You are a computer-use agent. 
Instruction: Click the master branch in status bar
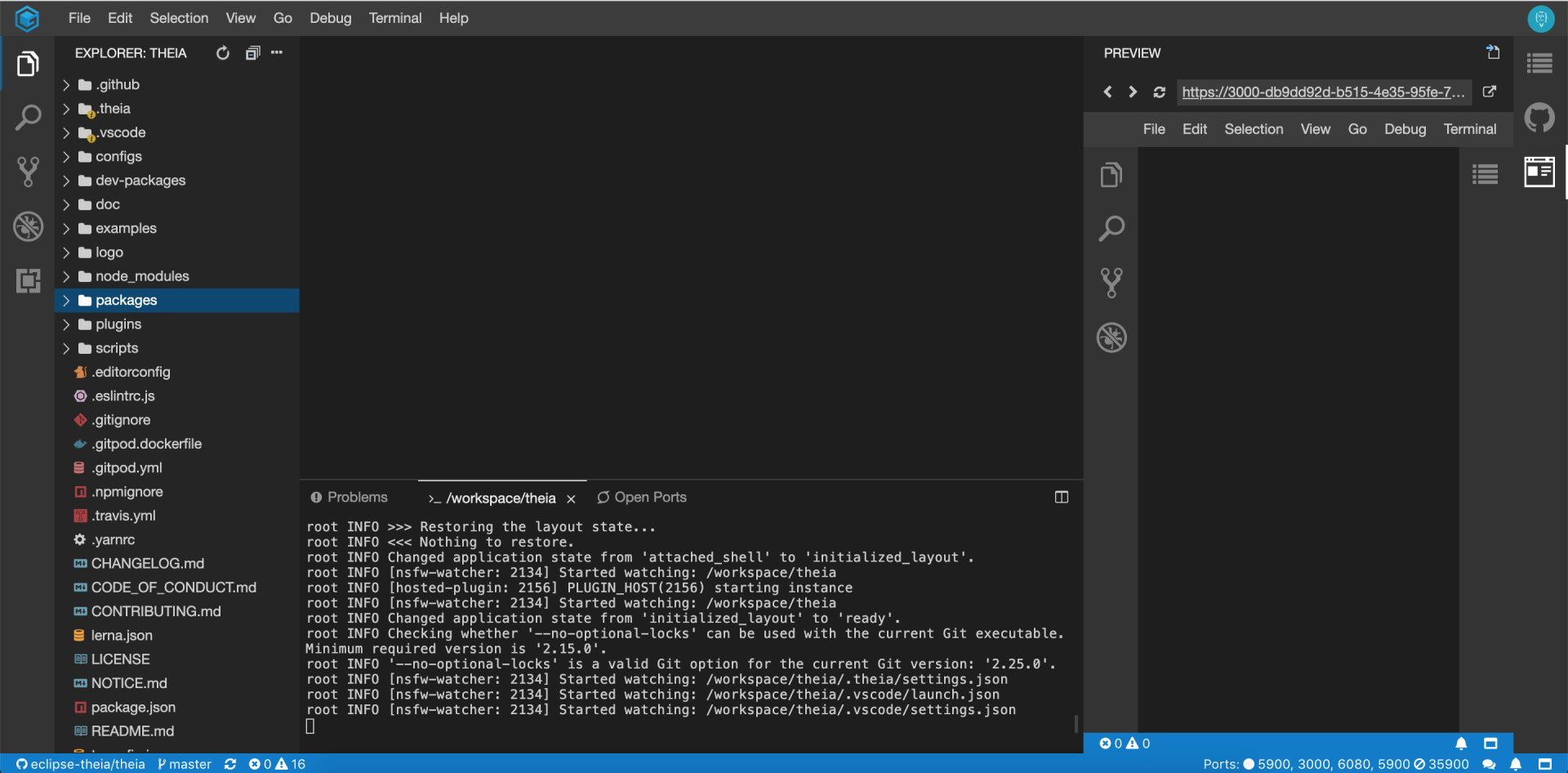185,764
